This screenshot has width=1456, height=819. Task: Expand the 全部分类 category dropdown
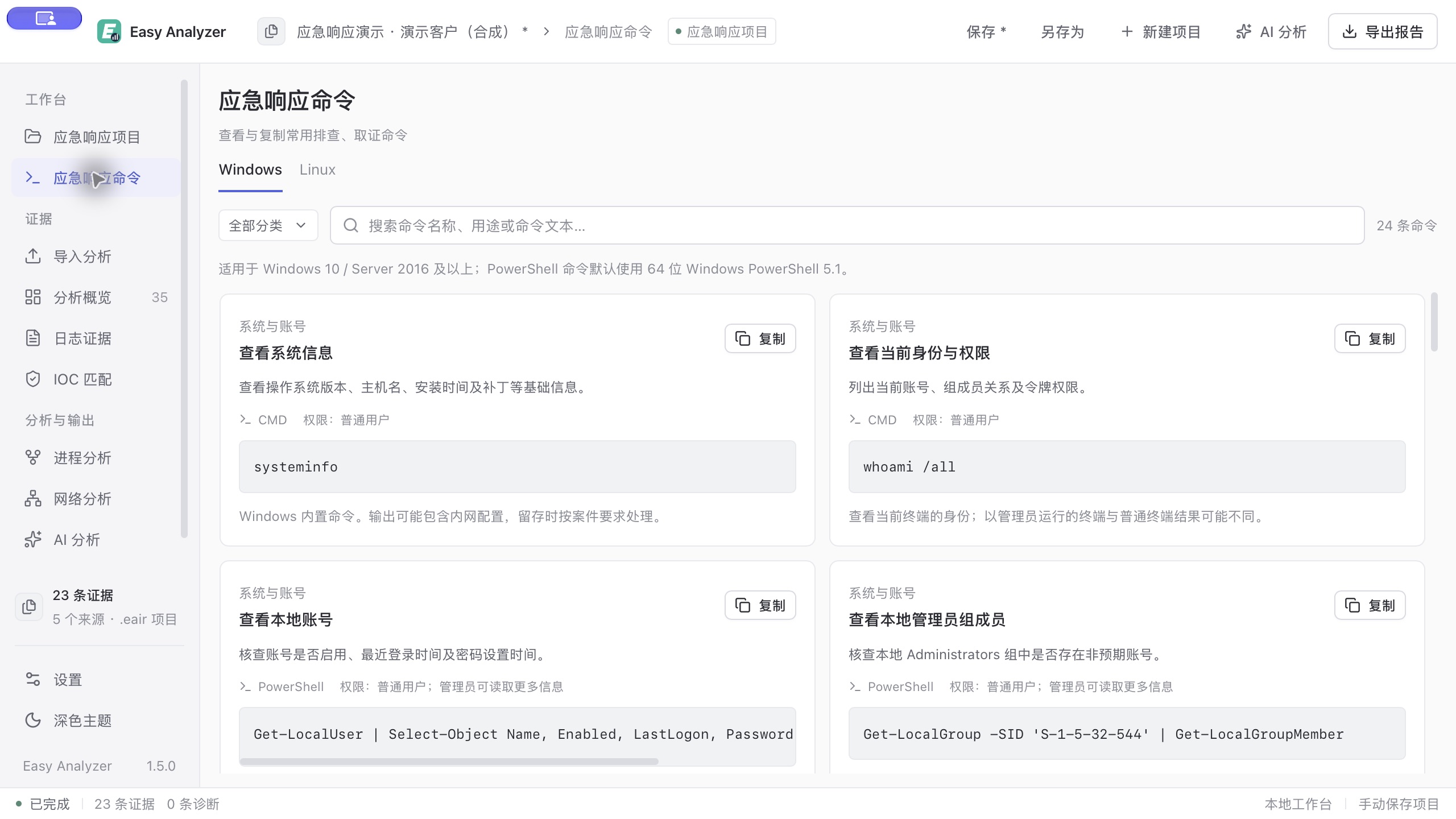268,226
